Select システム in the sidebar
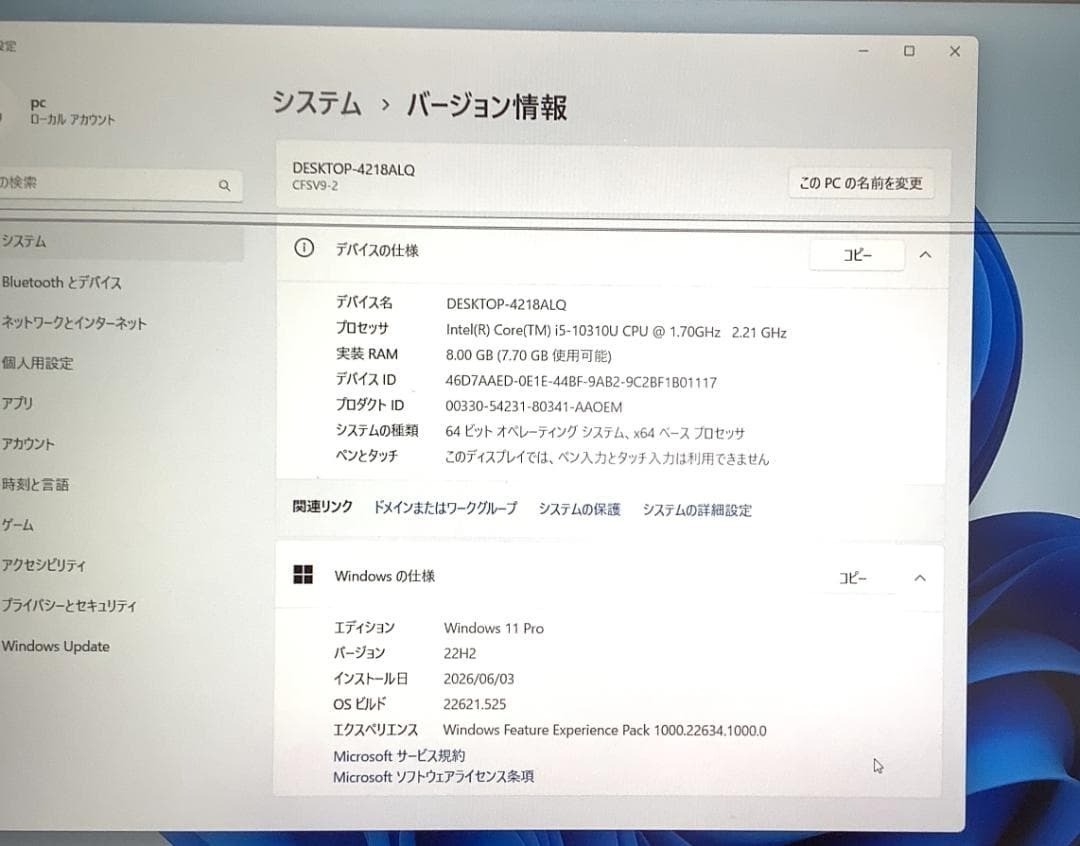 pos(121,242)
